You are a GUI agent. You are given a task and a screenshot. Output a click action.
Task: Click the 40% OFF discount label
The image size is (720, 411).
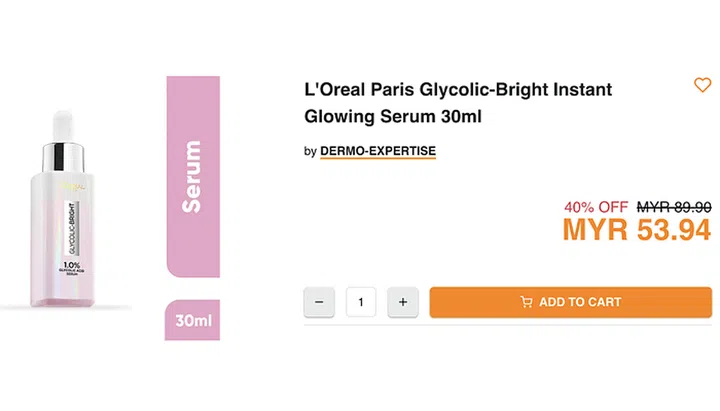point(596,206)
